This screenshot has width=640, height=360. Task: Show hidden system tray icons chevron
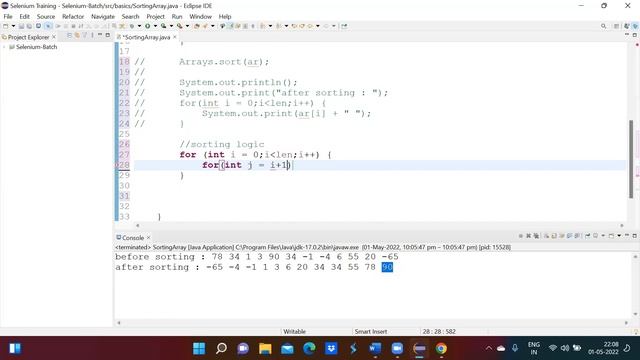click(x=489, y=348)
